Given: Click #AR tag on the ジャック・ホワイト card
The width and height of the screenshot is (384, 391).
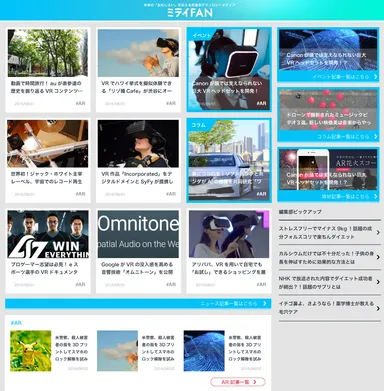Looking at the screenshot, I should (x=80, y=194).
